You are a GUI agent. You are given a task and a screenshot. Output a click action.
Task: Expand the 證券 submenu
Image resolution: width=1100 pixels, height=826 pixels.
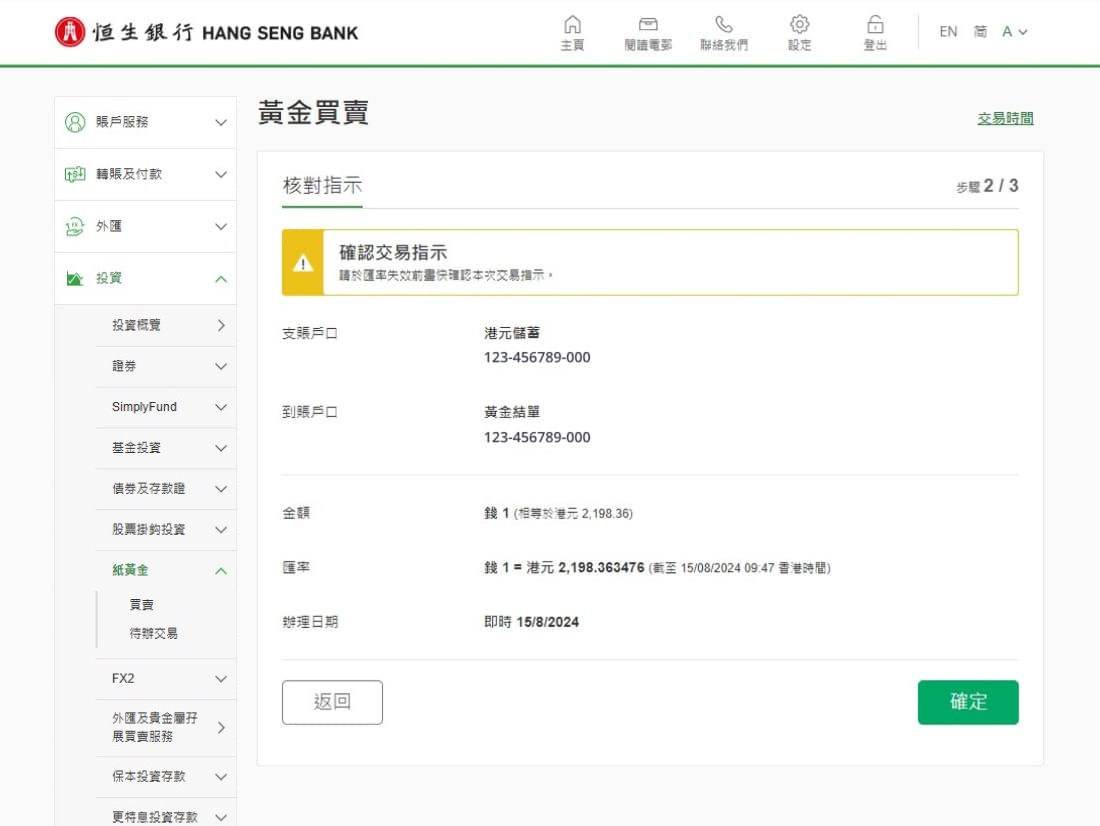point(221,367)
